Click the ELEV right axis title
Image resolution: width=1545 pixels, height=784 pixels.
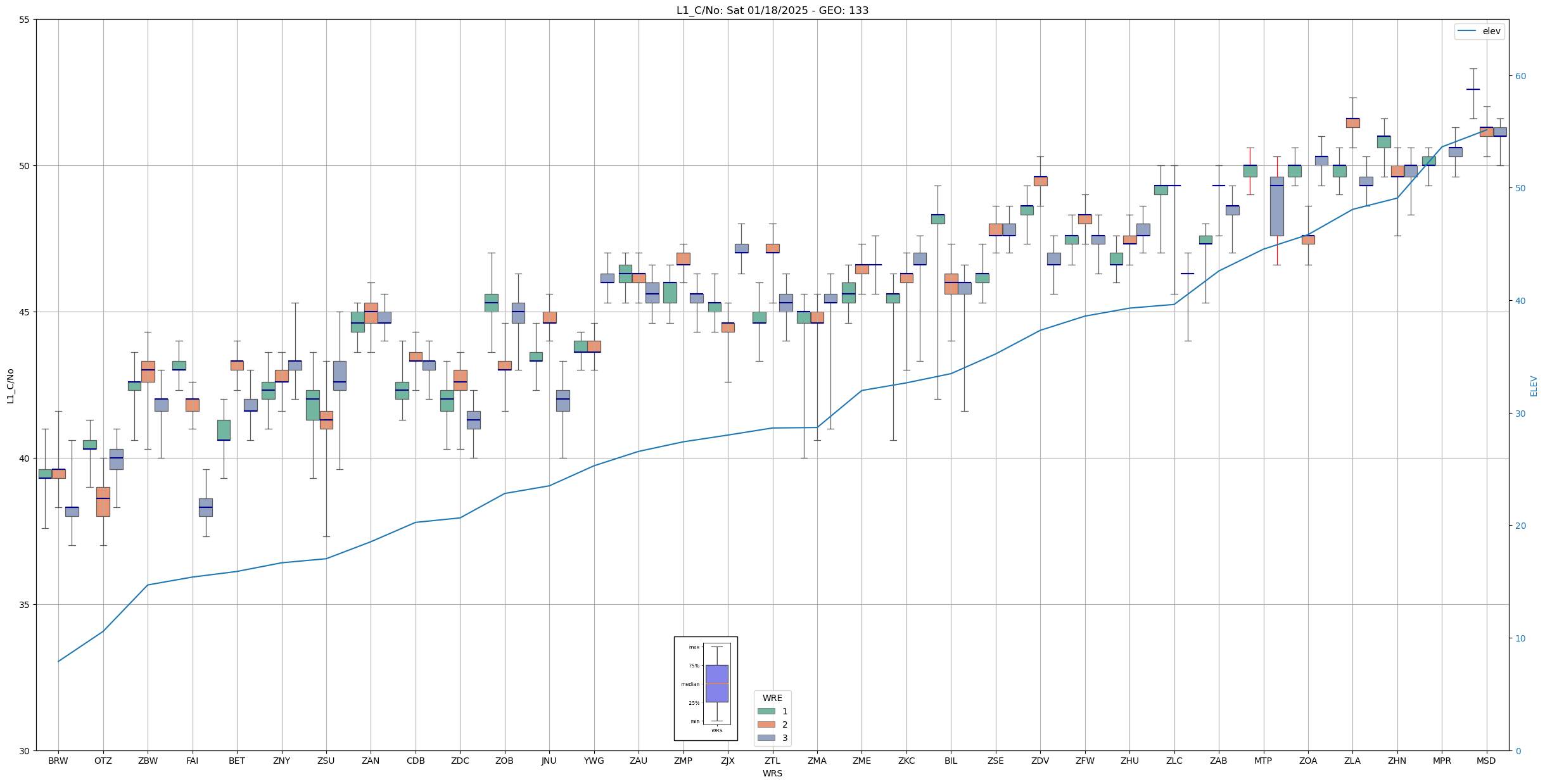pyautogui.click(x=1534, y=386)
